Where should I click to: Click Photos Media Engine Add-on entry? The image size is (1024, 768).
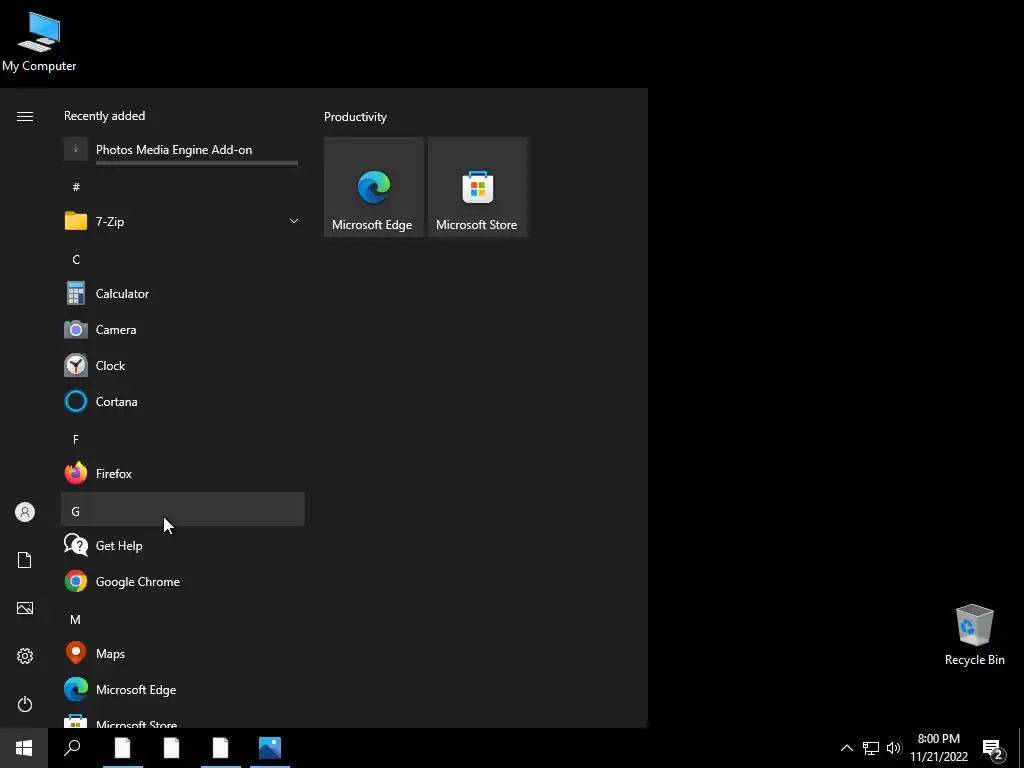pyautogui.click(x=183, y=150)
